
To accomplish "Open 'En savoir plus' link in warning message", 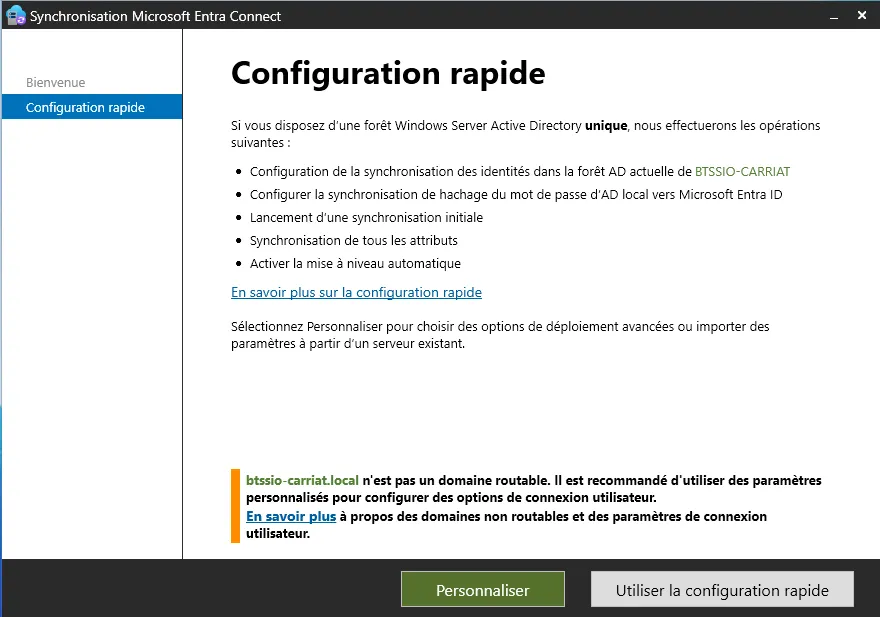I will pos(291,517).
